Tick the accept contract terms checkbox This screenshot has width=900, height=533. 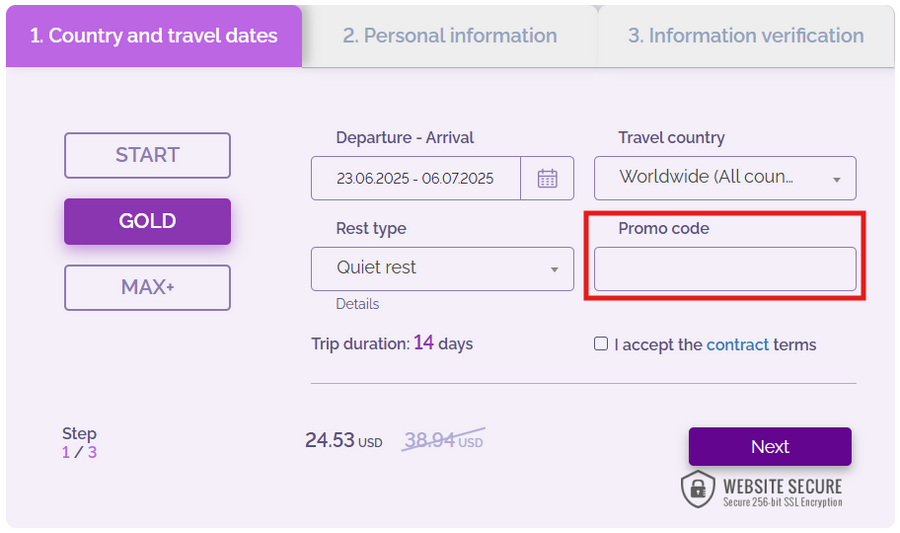click(601, 344)
